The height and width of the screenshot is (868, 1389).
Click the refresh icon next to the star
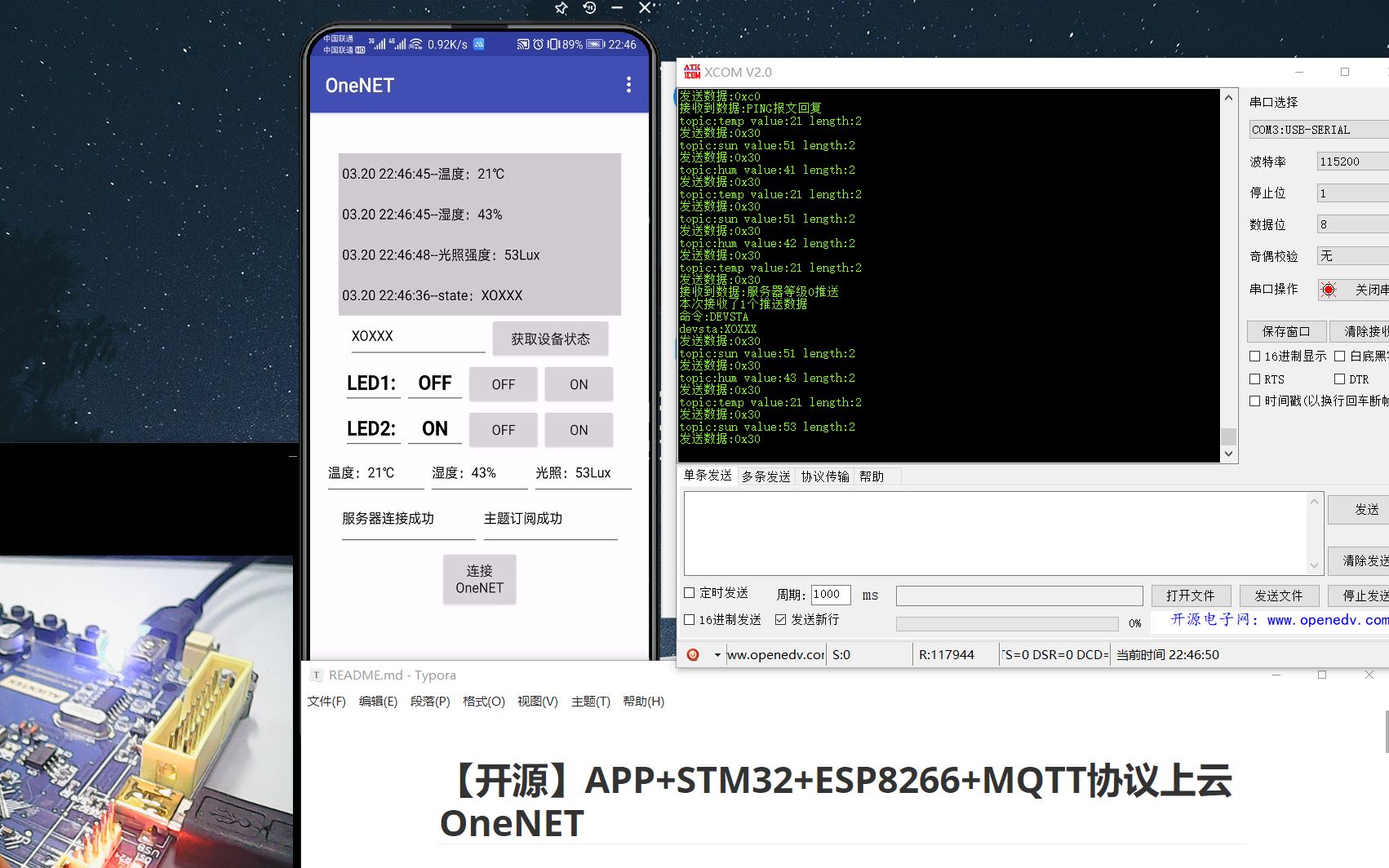coord(589,8)
